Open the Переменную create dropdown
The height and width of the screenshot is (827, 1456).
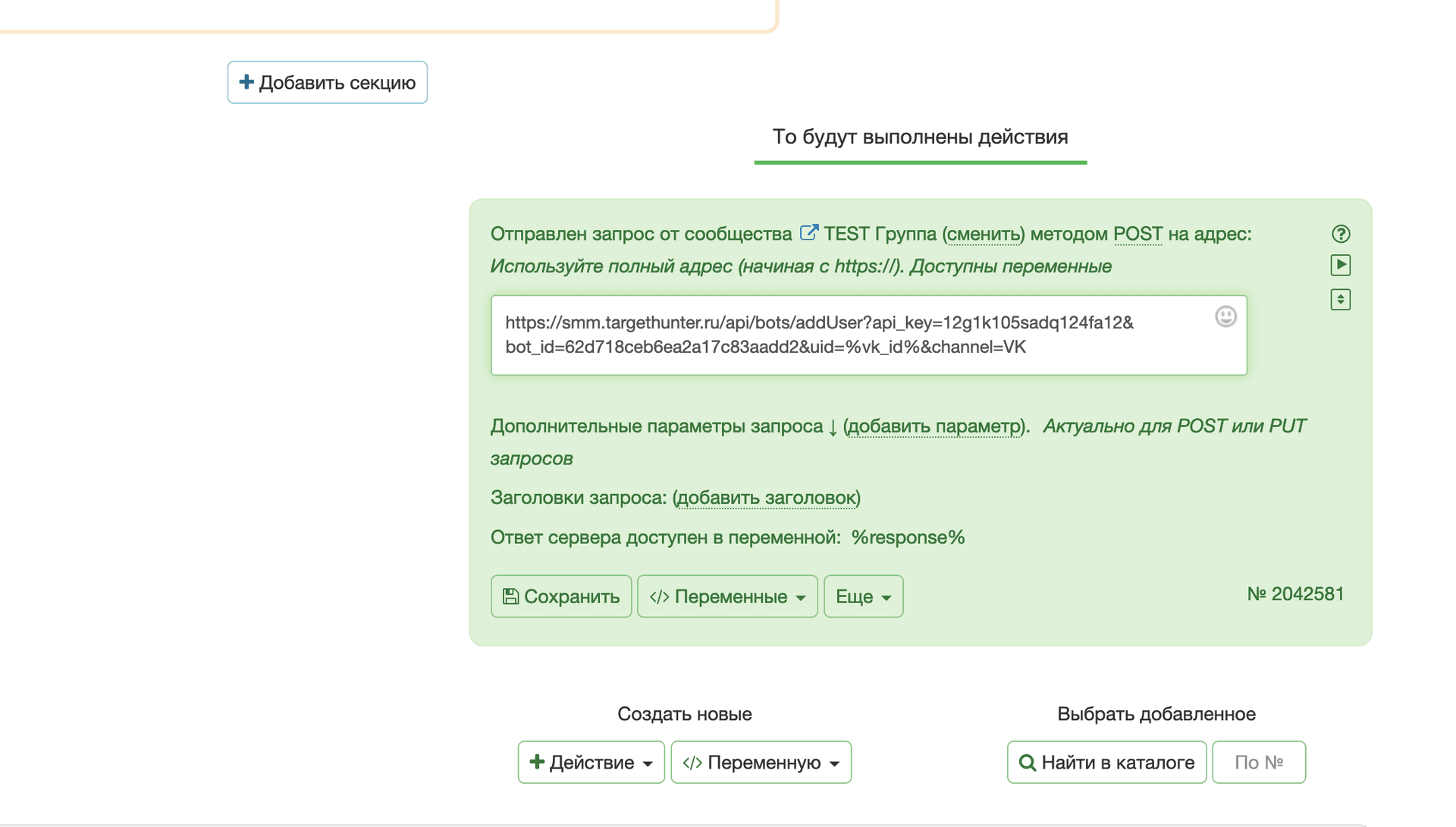[x=761, y=763]
